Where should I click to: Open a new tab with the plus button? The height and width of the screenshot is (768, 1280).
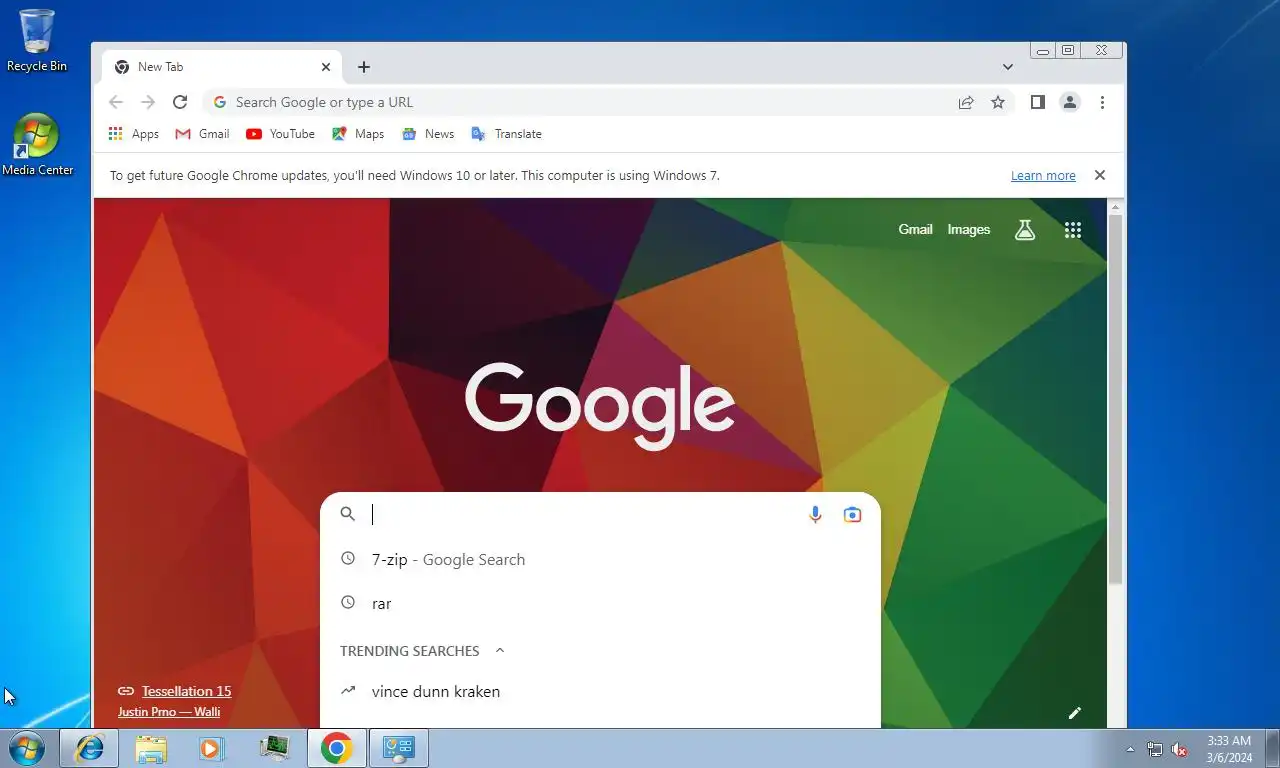[364, 67]
